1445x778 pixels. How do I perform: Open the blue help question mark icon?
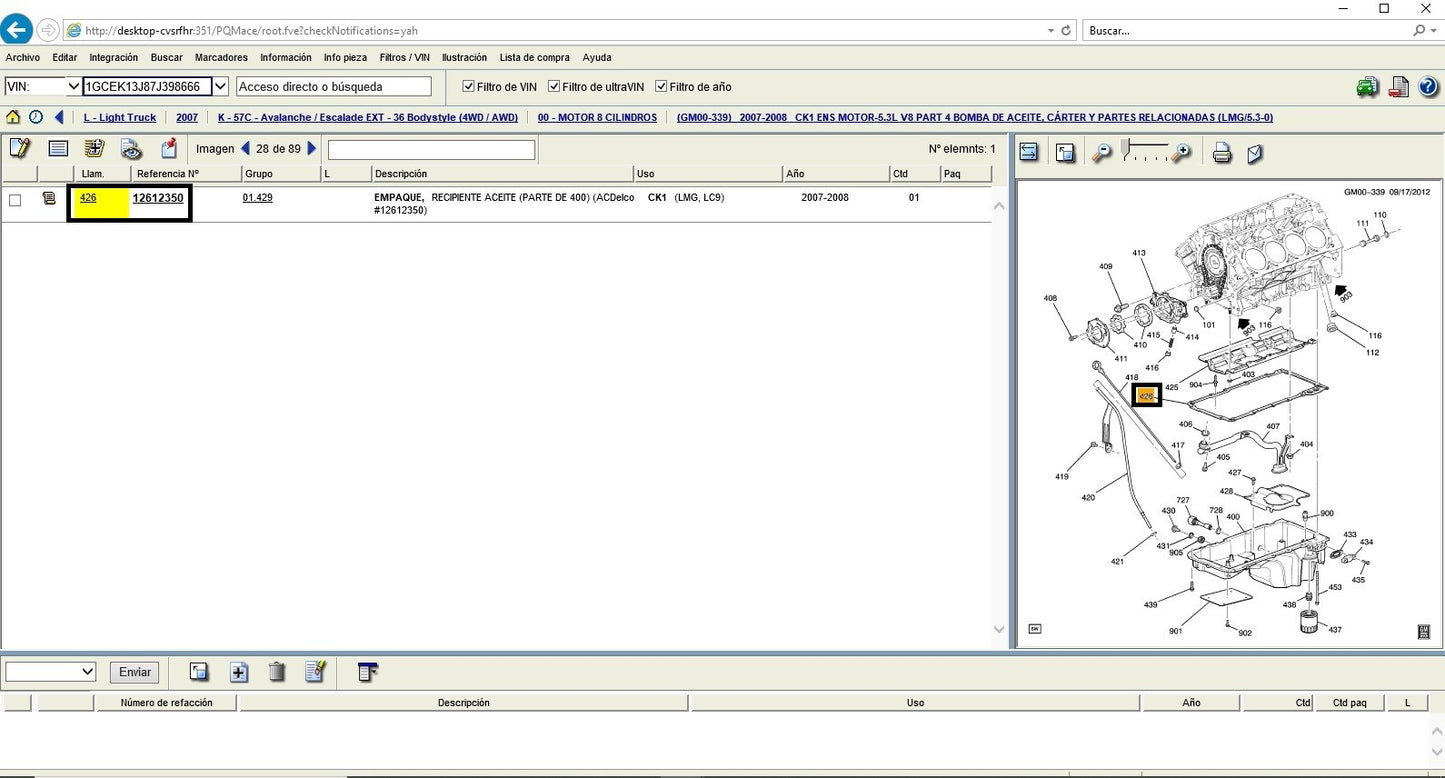point(1428,87)
